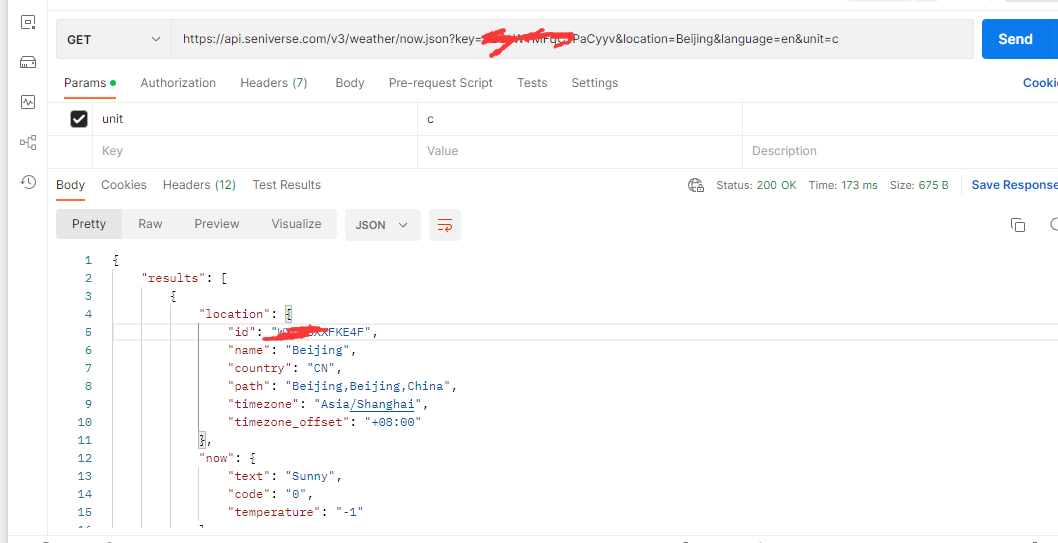Image resolution: width=1058 pixels, height=543 pixels.
Task: Switch to the Authorization tab
Action: tap(178, 83)
